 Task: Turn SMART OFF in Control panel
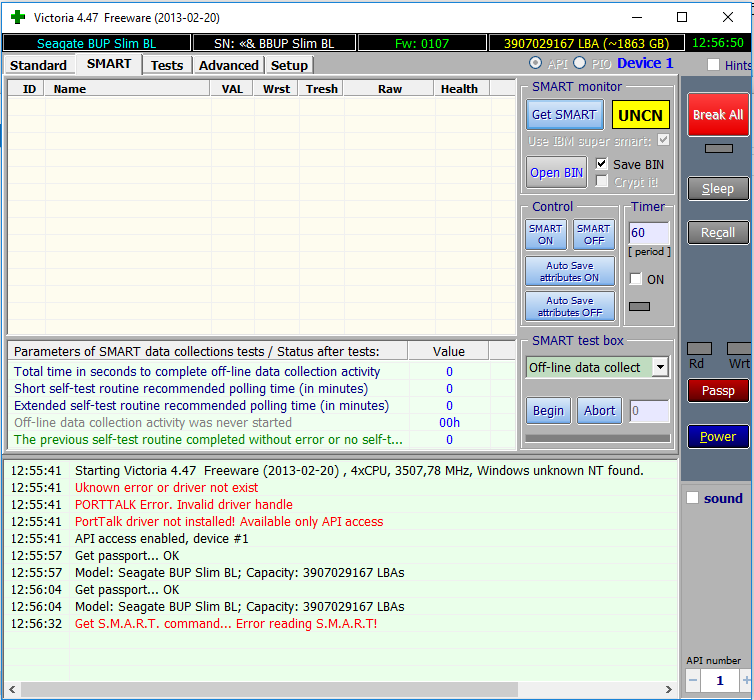tap(593, 235)
